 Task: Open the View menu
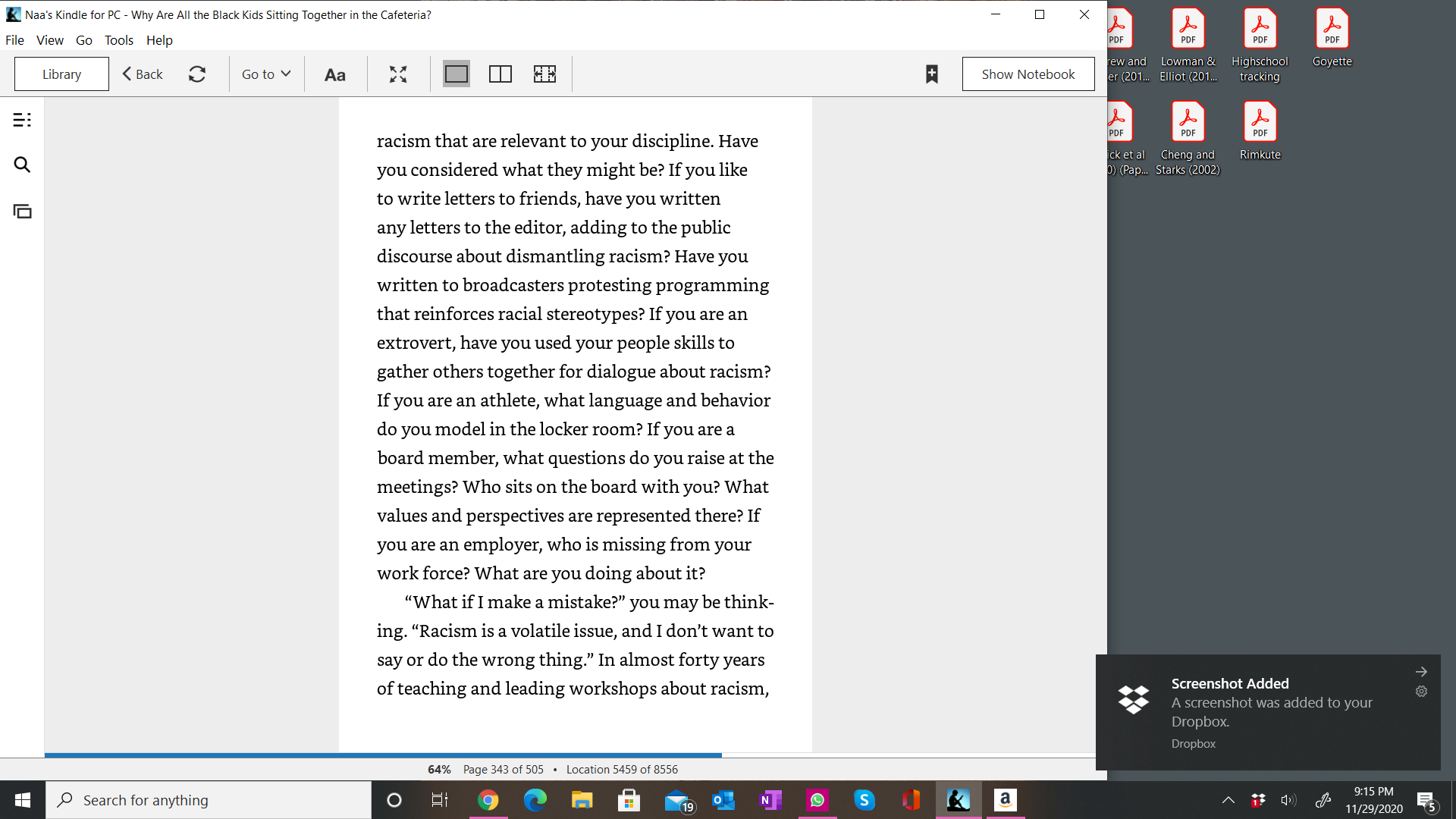[x=50, y=40]
